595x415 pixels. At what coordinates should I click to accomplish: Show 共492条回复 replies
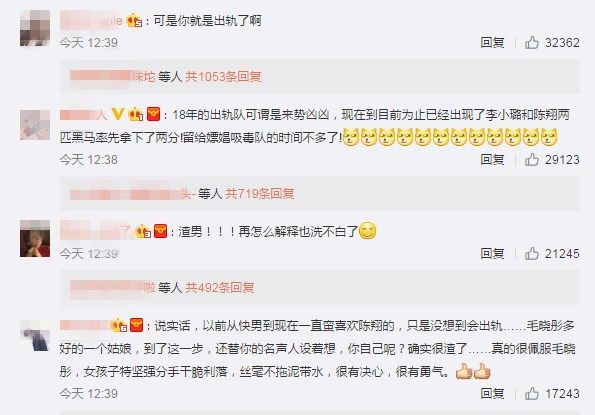pos(220,288)
